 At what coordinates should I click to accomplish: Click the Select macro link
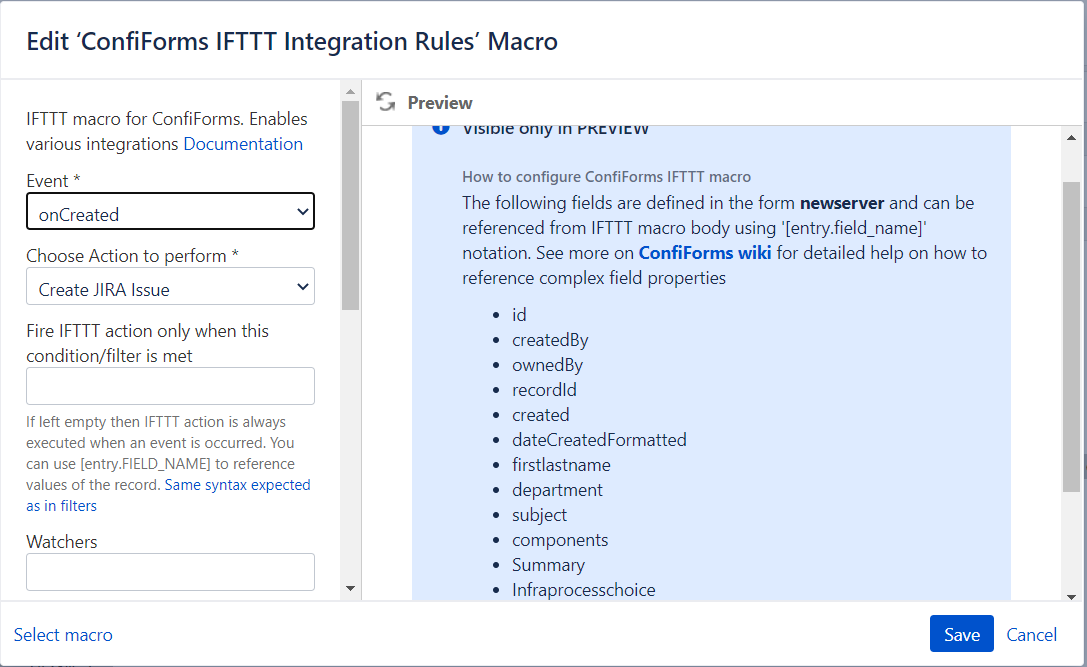click(62, 634)
